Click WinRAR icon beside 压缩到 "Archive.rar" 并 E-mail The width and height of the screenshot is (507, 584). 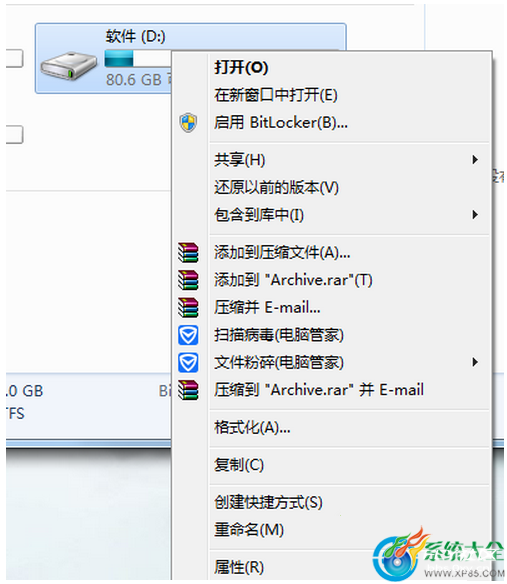pos(188,390)
